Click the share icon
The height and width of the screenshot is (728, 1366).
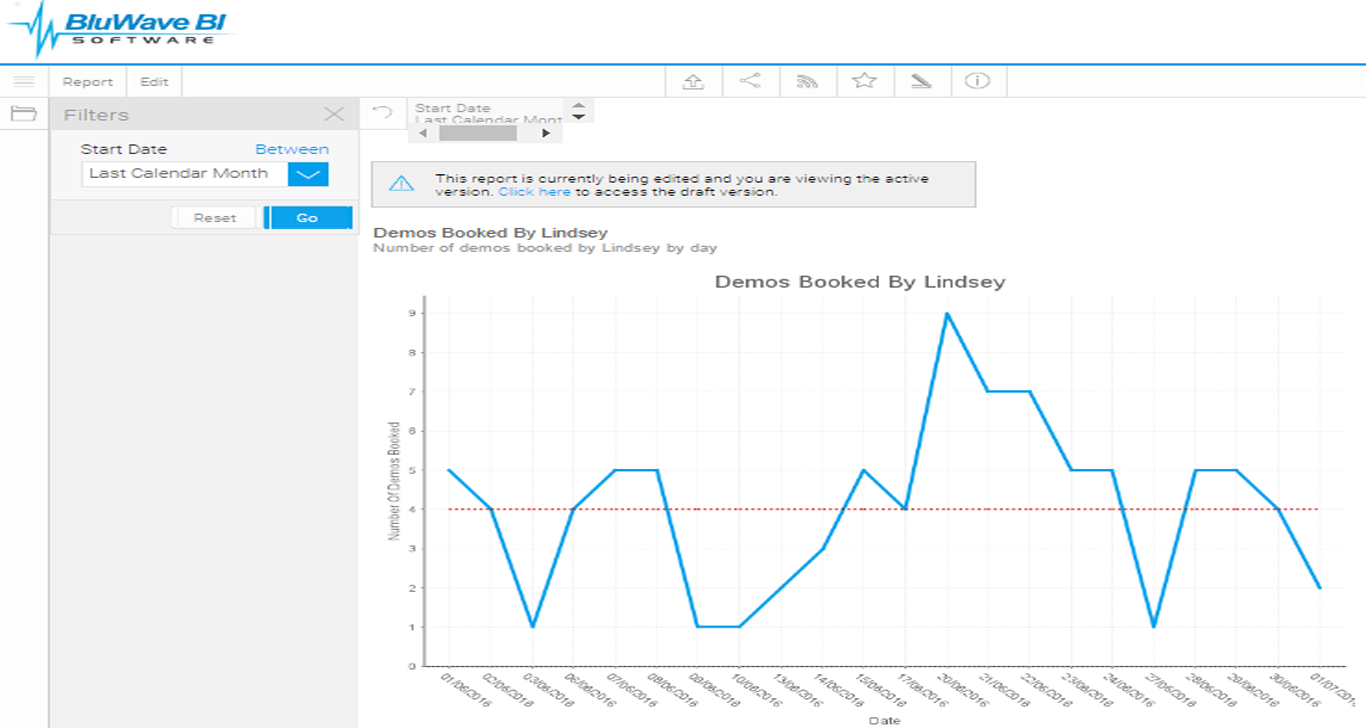(x=750, y=81)
